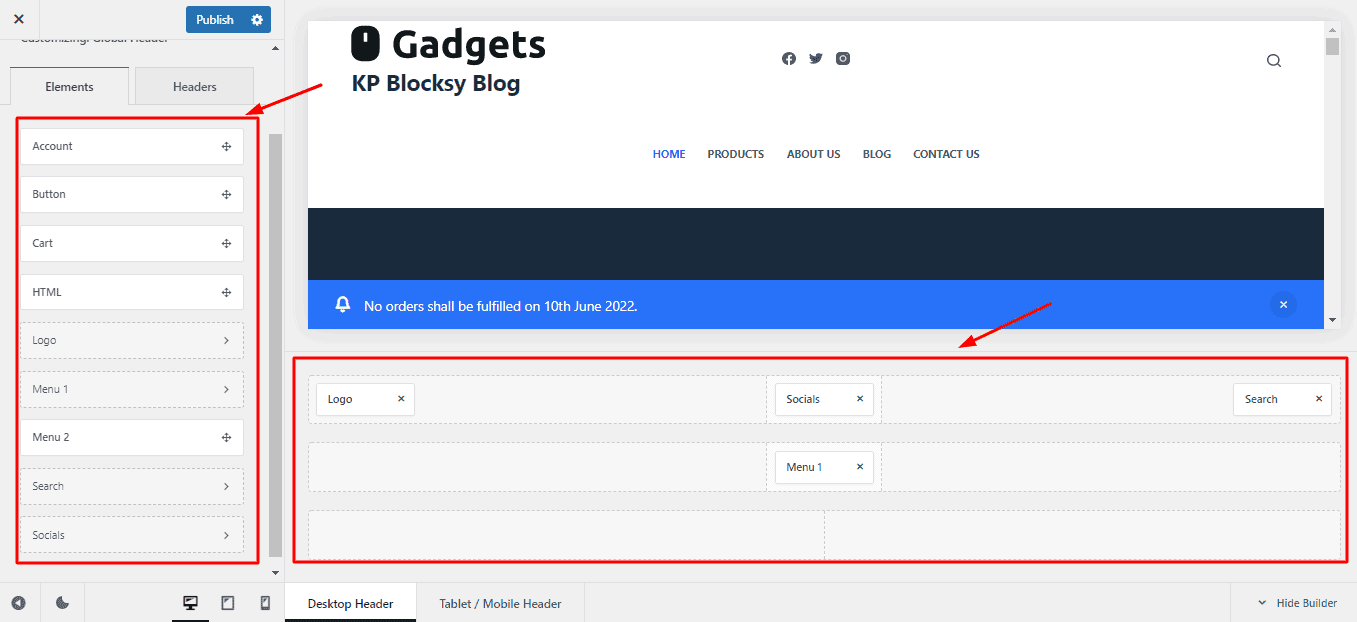
Task: Switch to mobile device preview icon
Action: 265,603
